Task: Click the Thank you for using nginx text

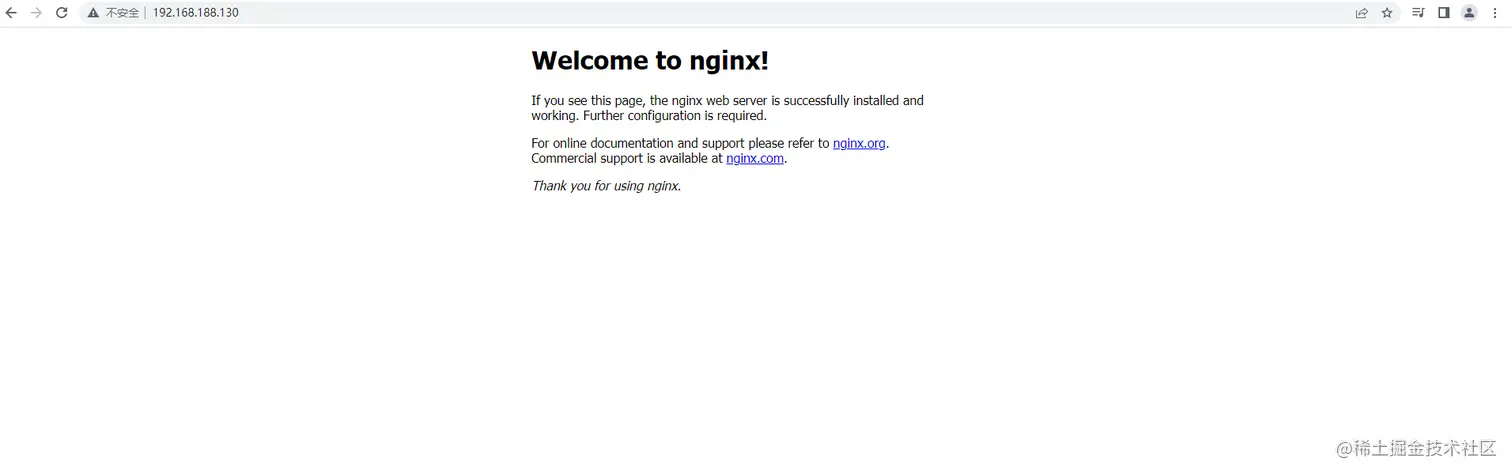Action: 606,186
